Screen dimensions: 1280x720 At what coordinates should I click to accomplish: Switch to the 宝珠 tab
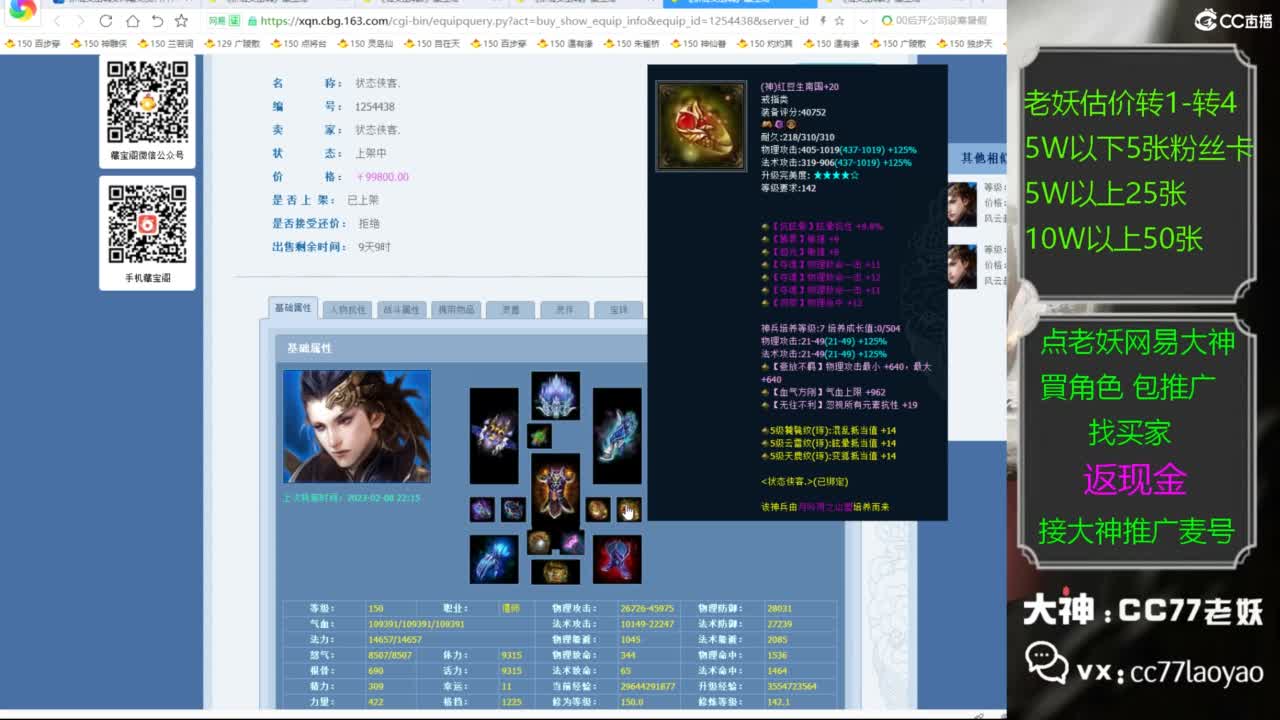click(x=618, y=310)
